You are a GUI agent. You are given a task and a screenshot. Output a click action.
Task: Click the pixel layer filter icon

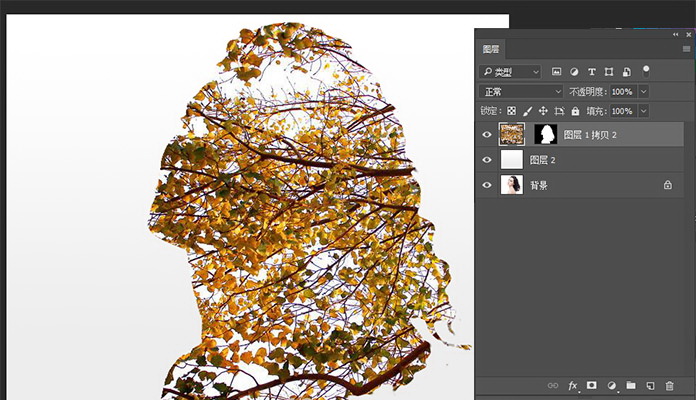click(x=557, y=72)
